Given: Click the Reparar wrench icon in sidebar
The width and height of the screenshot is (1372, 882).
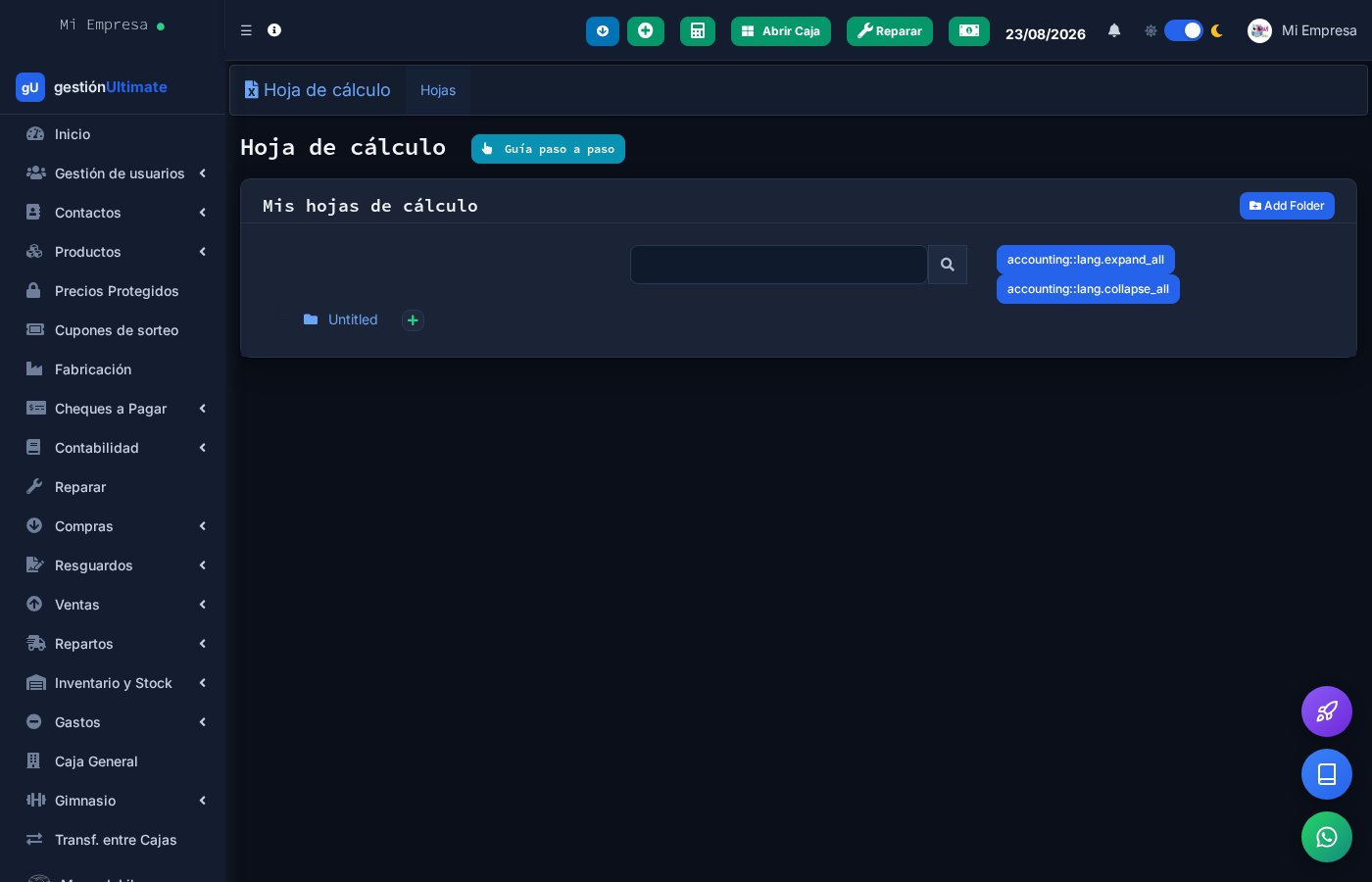Looking at the screenshot, I should pyautogui.click(x=34, y=486).
